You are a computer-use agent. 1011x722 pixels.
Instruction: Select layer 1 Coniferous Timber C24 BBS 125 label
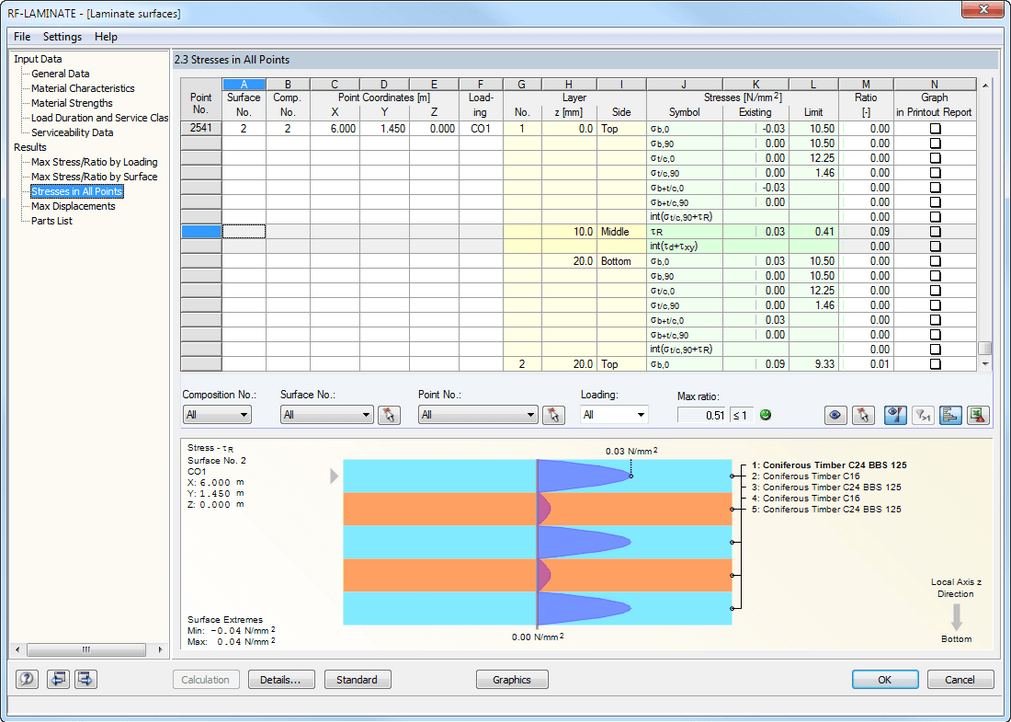[829, 465]
